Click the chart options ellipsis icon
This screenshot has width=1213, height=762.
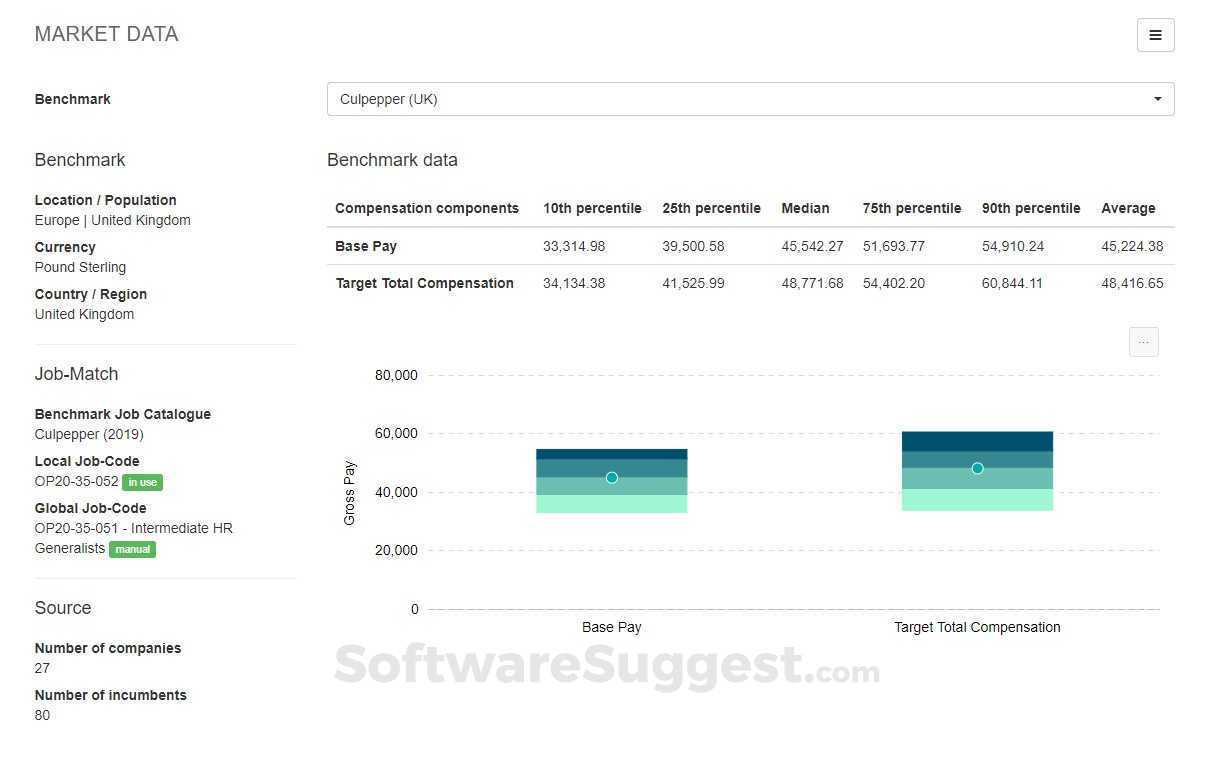[x=1143, y=341]
